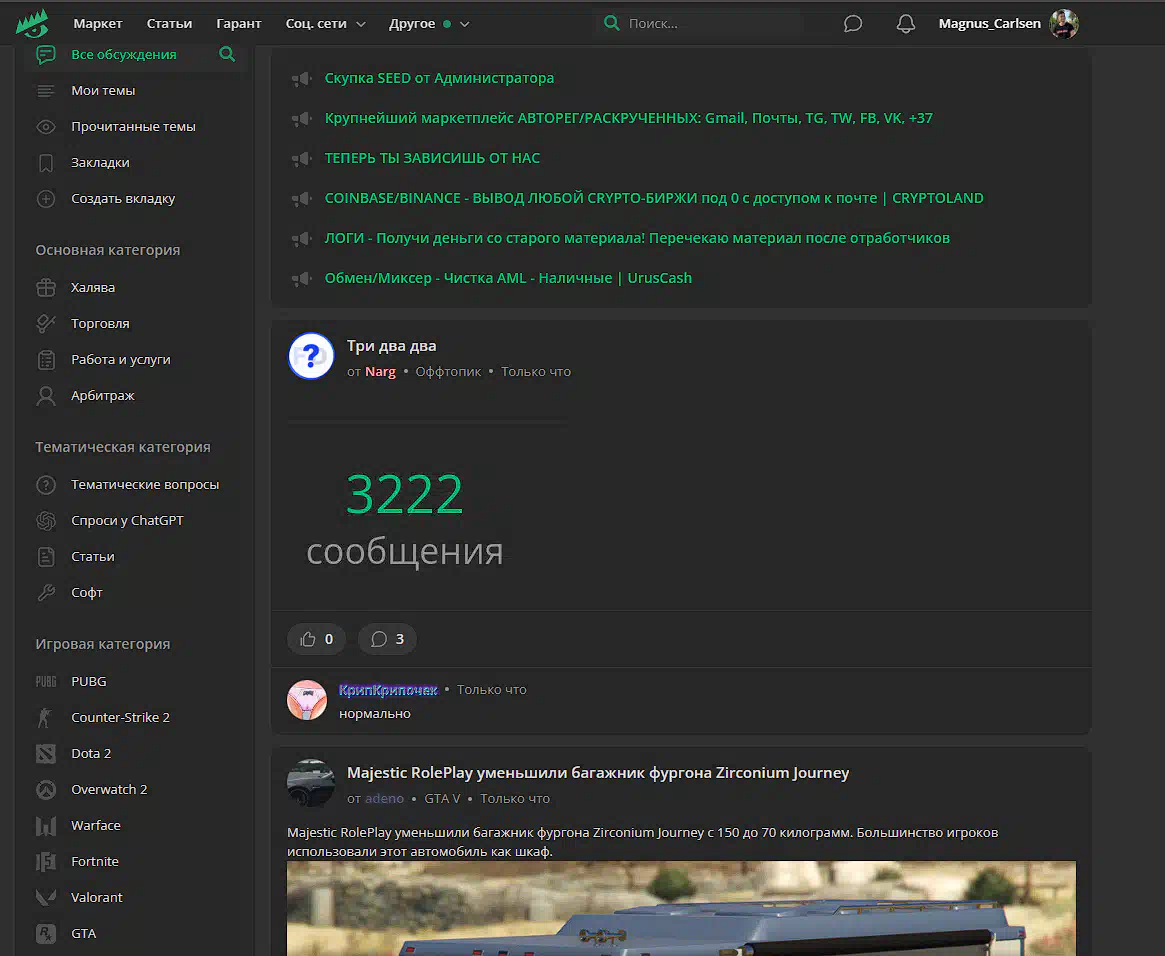The height and width of the screenshot is (956, 1165).
Task: Expand the Другое dropdown menu
Action: tap(429, 24)
